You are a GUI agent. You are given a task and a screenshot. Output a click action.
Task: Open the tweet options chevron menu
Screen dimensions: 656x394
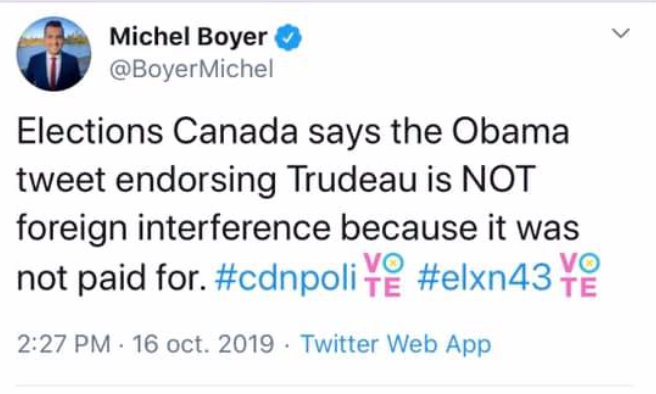pos(620,33)
